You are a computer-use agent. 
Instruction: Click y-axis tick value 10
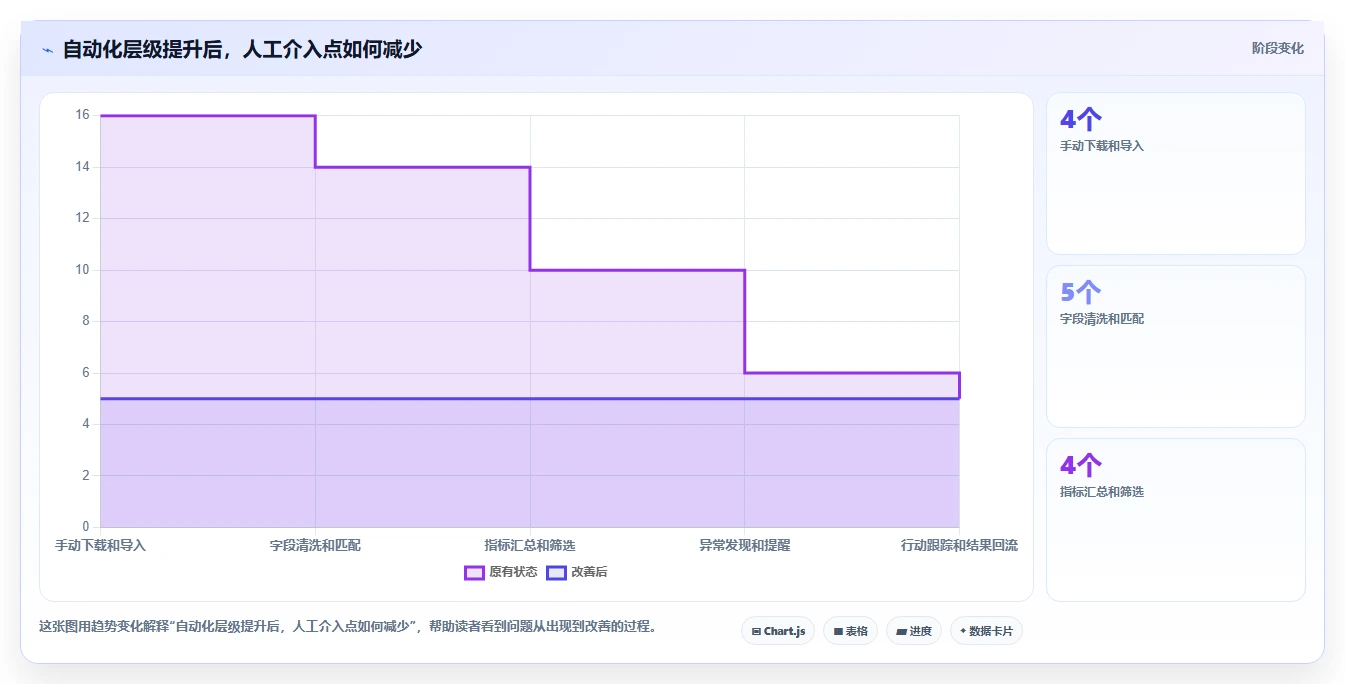click(82, 270)
